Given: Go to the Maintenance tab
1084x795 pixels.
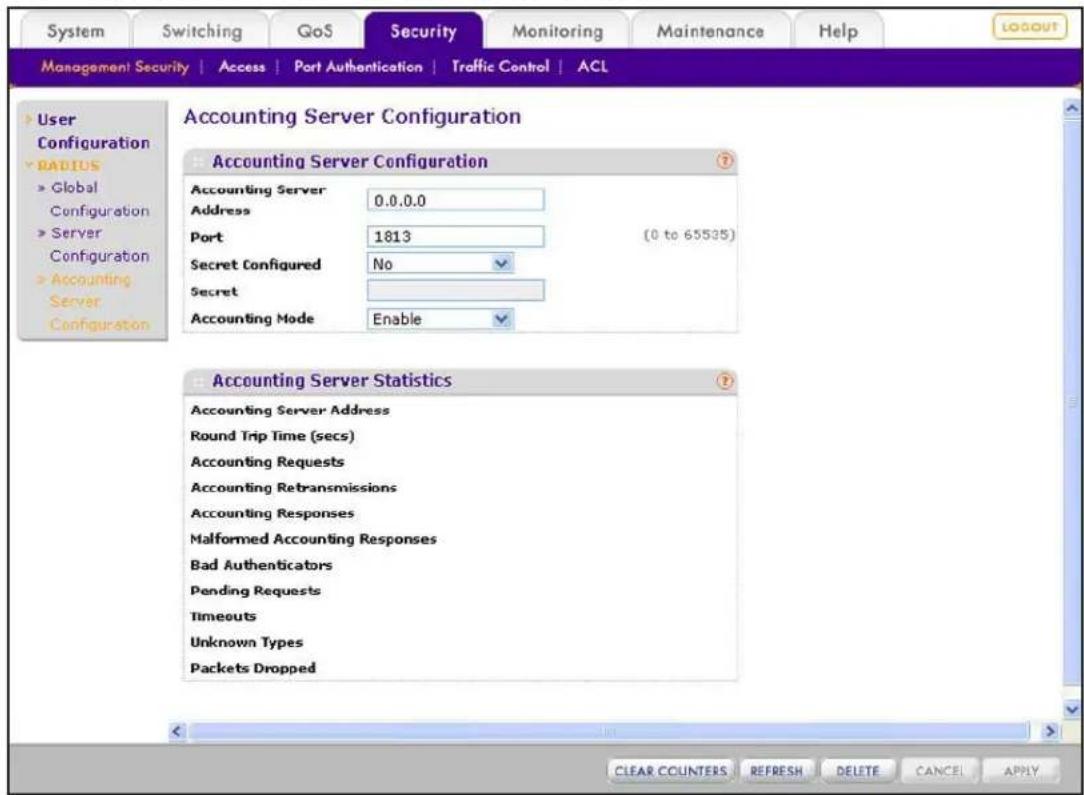Looking at the screenshot, I should pyautogui.click(x=710, y=31).
